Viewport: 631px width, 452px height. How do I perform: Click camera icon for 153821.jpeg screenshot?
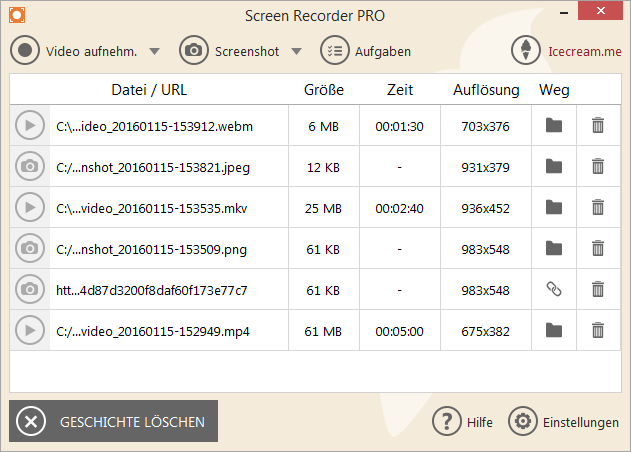tap(30, 166)
